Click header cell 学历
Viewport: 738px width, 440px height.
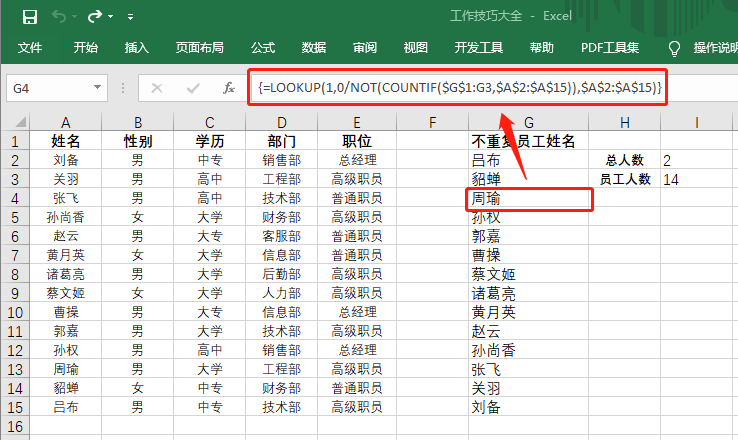[x=209, y=141]
